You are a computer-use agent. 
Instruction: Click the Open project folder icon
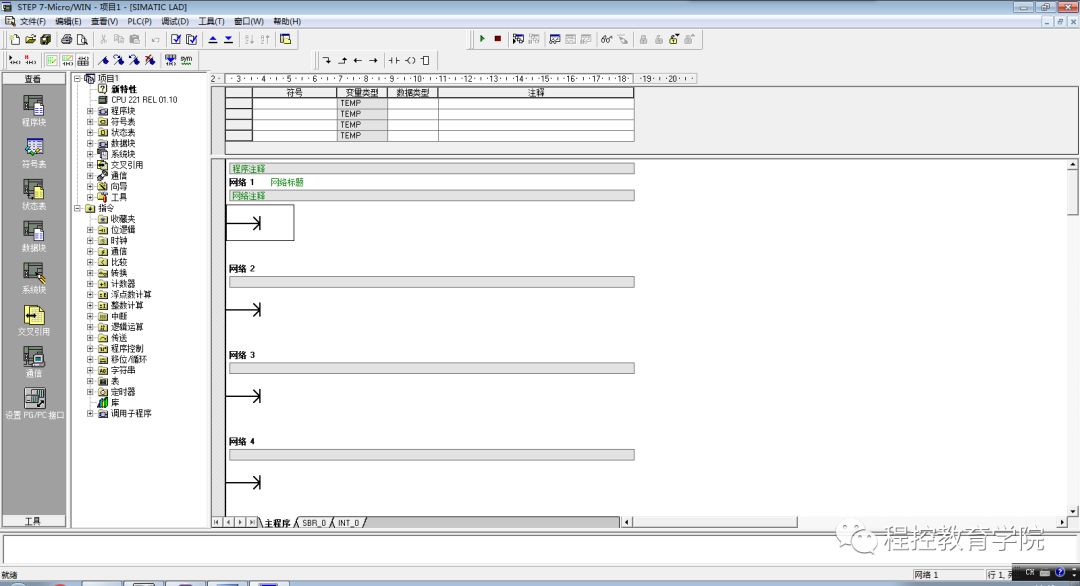[30, 39]
